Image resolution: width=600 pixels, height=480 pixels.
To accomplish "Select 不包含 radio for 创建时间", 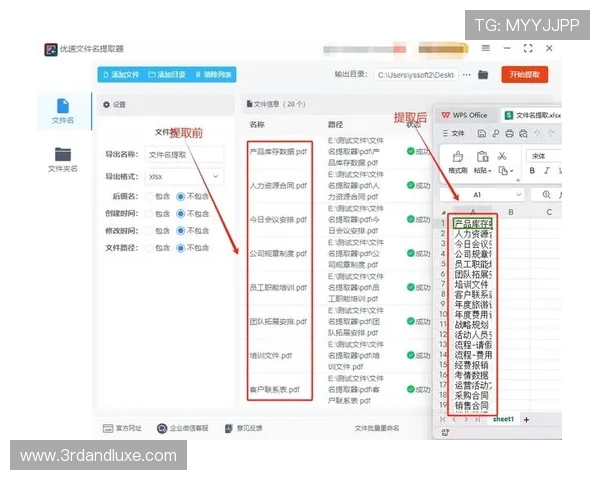I will (x=180, y=214).
